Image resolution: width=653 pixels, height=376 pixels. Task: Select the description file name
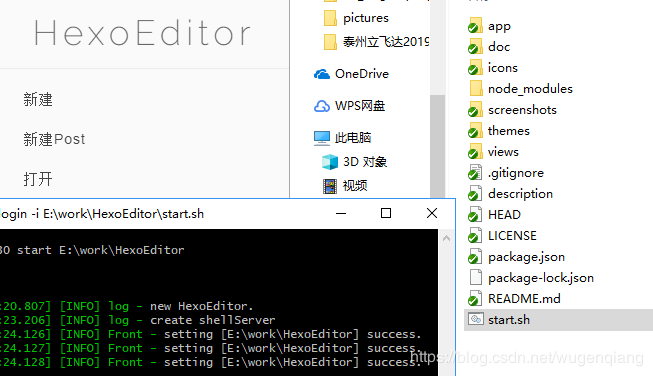click(x=520, y=194)
